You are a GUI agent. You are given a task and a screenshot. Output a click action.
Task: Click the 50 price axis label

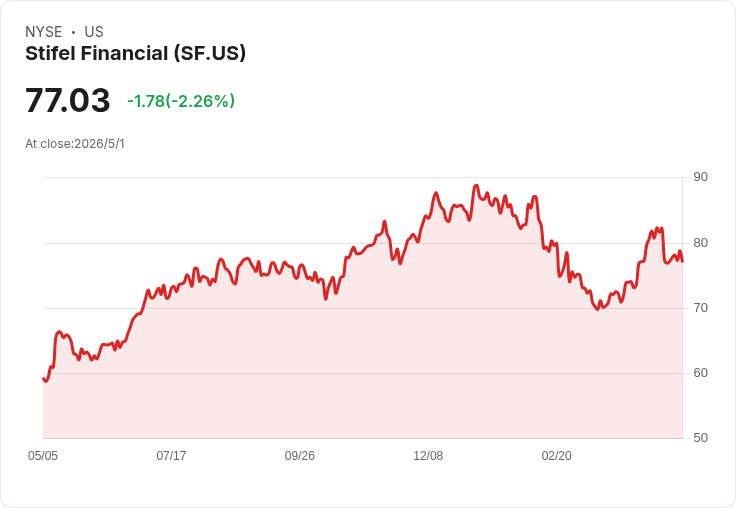[x=700, y=438]
